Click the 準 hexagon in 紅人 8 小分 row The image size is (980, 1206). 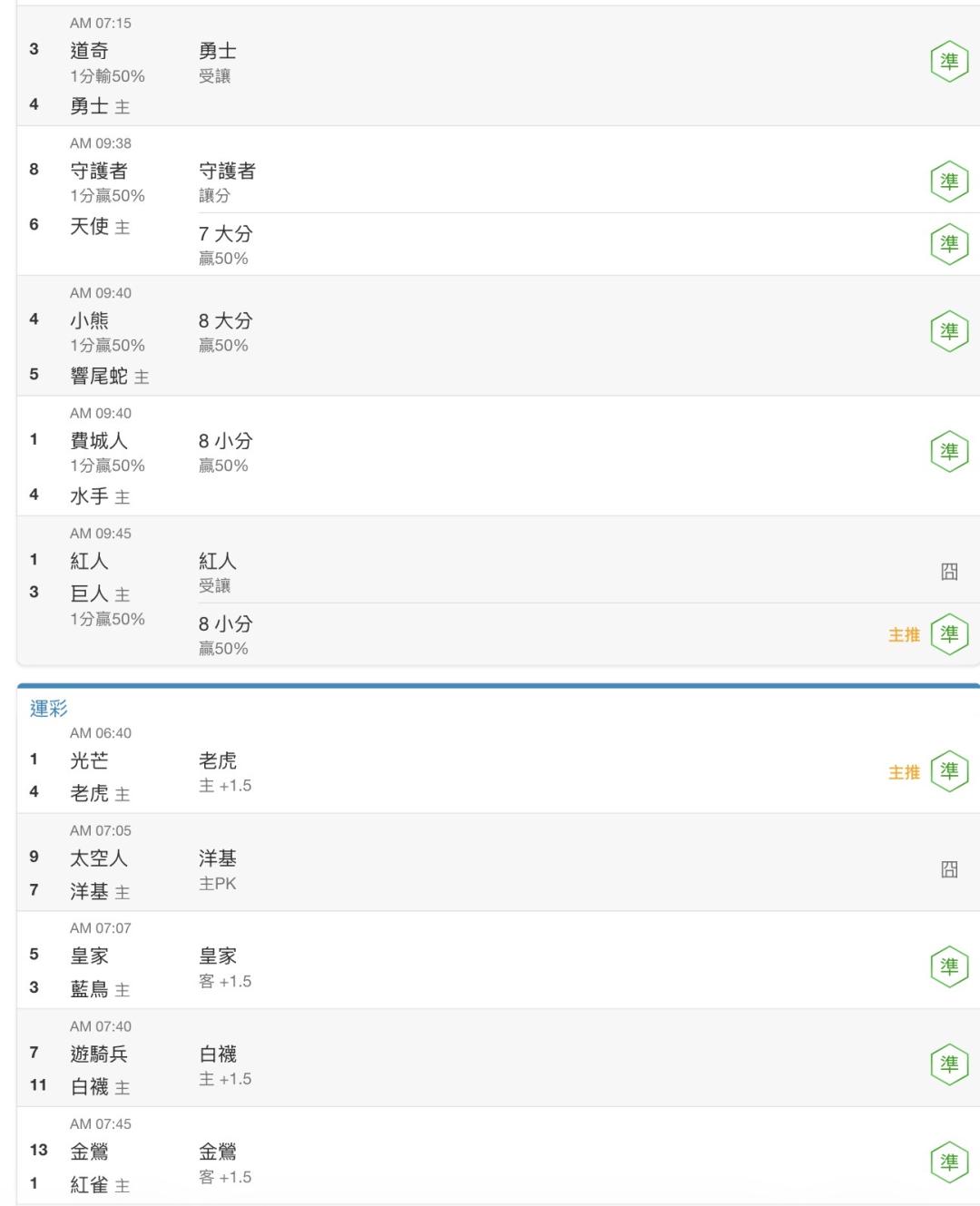coord(949,634)
